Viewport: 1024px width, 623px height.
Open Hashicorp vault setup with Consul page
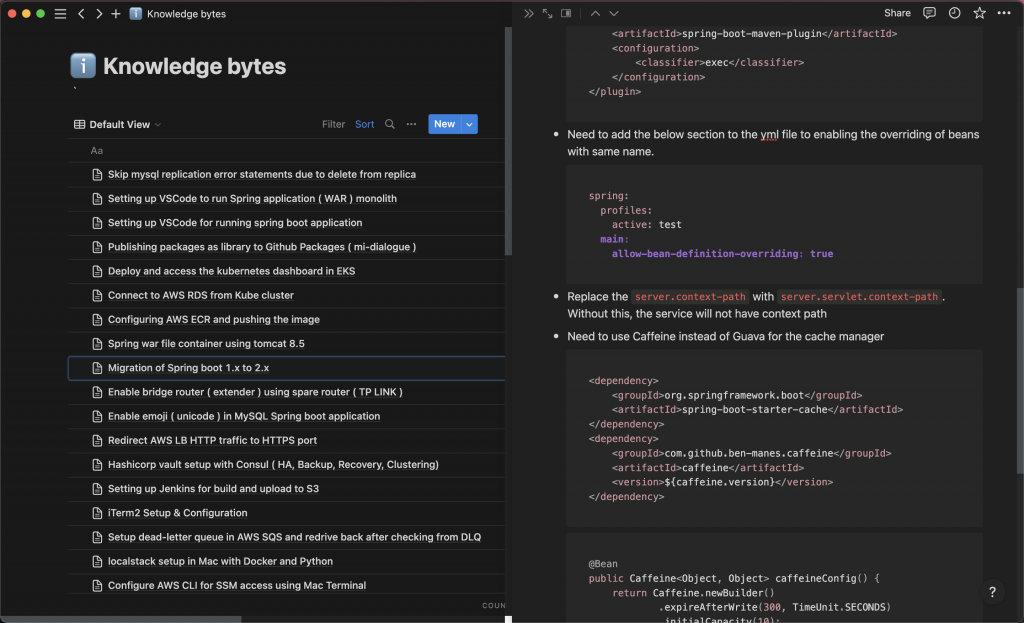click(273, 464)
